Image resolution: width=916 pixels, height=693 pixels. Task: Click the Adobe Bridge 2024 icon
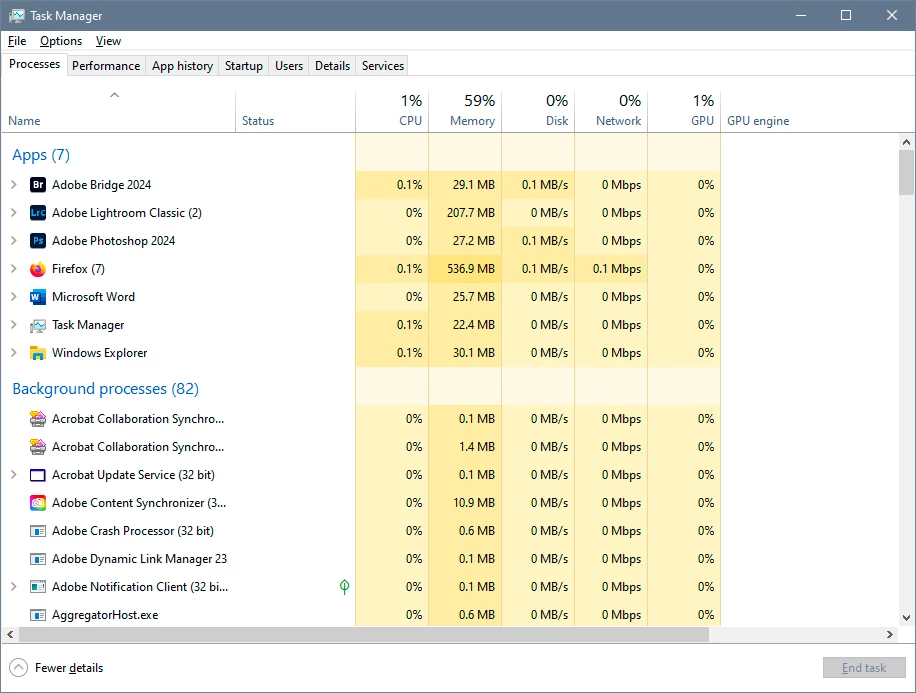pos(37,185)
